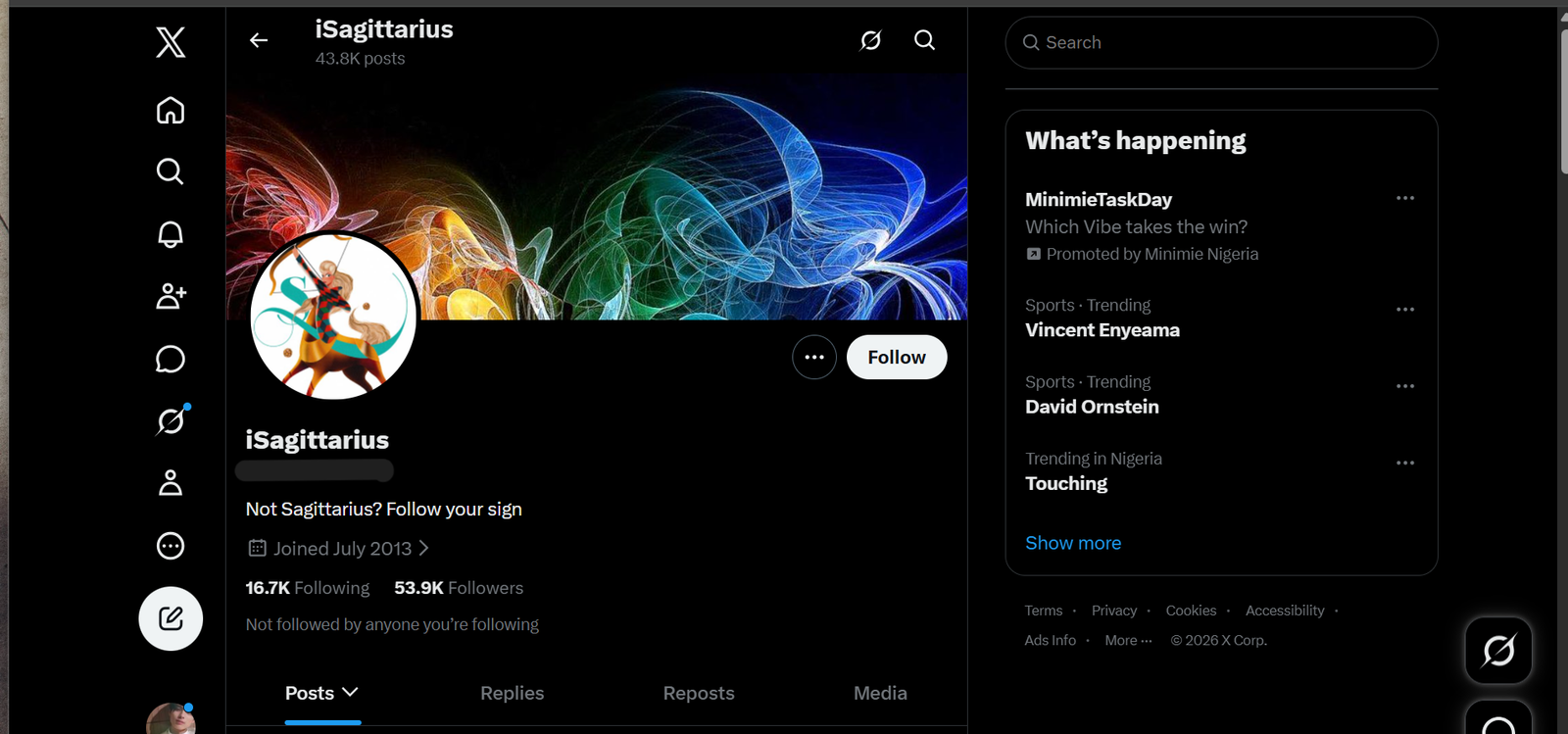Image resolution: width=1568 pixels, height=734 pixels.
Task: Follow the iSagittarius account
Action: tap(897, 358)
